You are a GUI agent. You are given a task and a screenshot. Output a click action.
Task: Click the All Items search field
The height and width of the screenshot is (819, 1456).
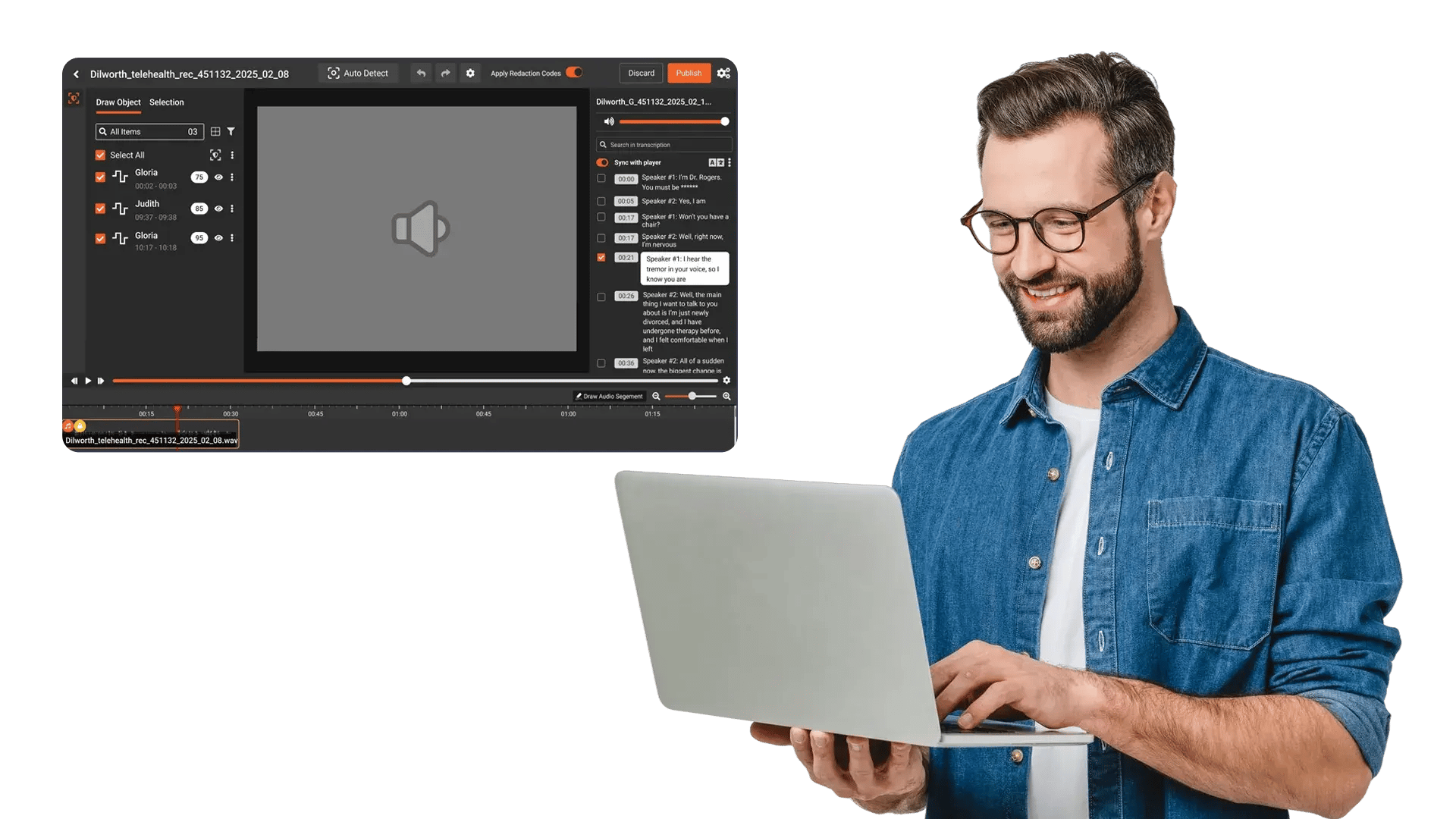click(149, 131)
